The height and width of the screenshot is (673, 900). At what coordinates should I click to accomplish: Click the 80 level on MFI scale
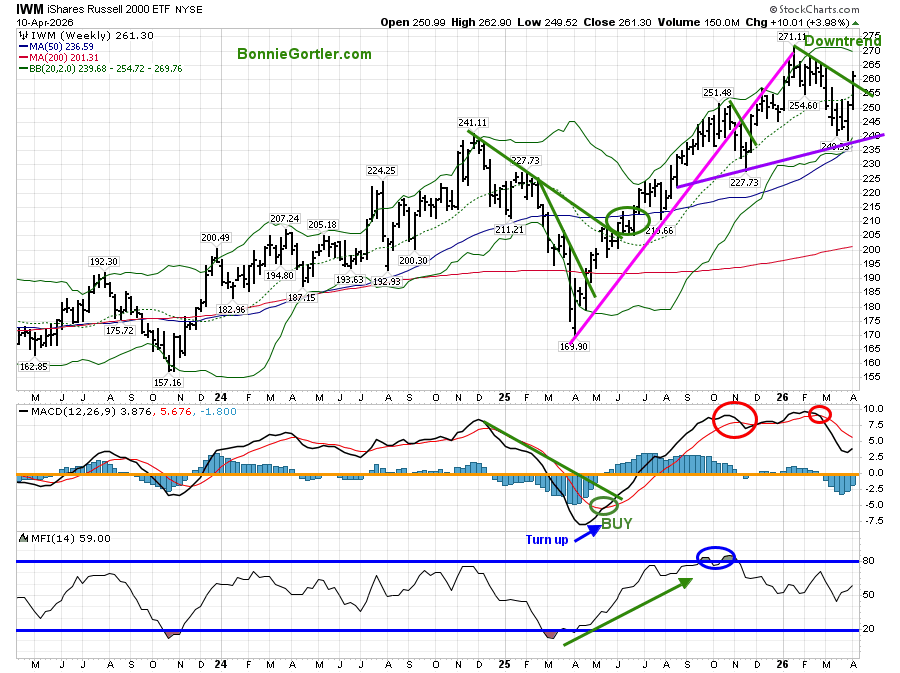pos(870,561)
